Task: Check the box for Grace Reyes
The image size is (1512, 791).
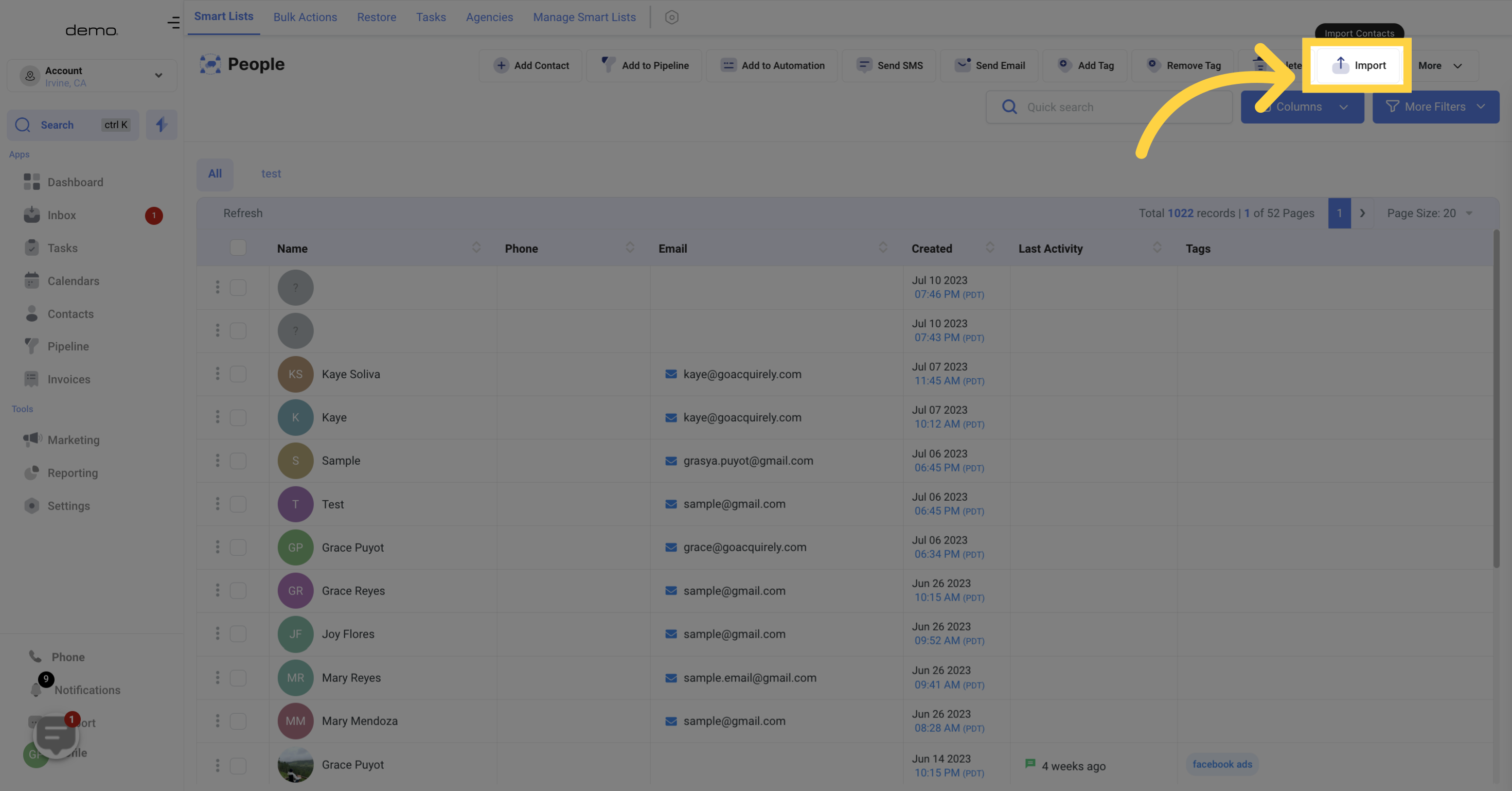Action: 238,590
